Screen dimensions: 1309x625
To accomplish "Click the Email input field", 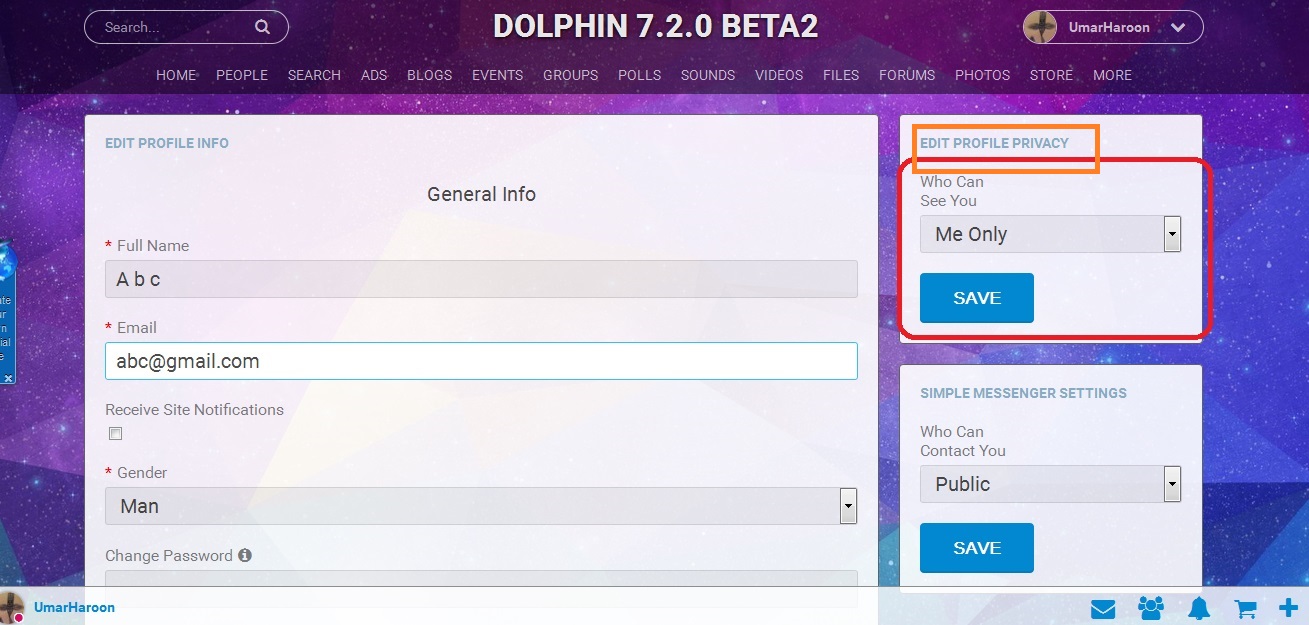I will point(481,361).
